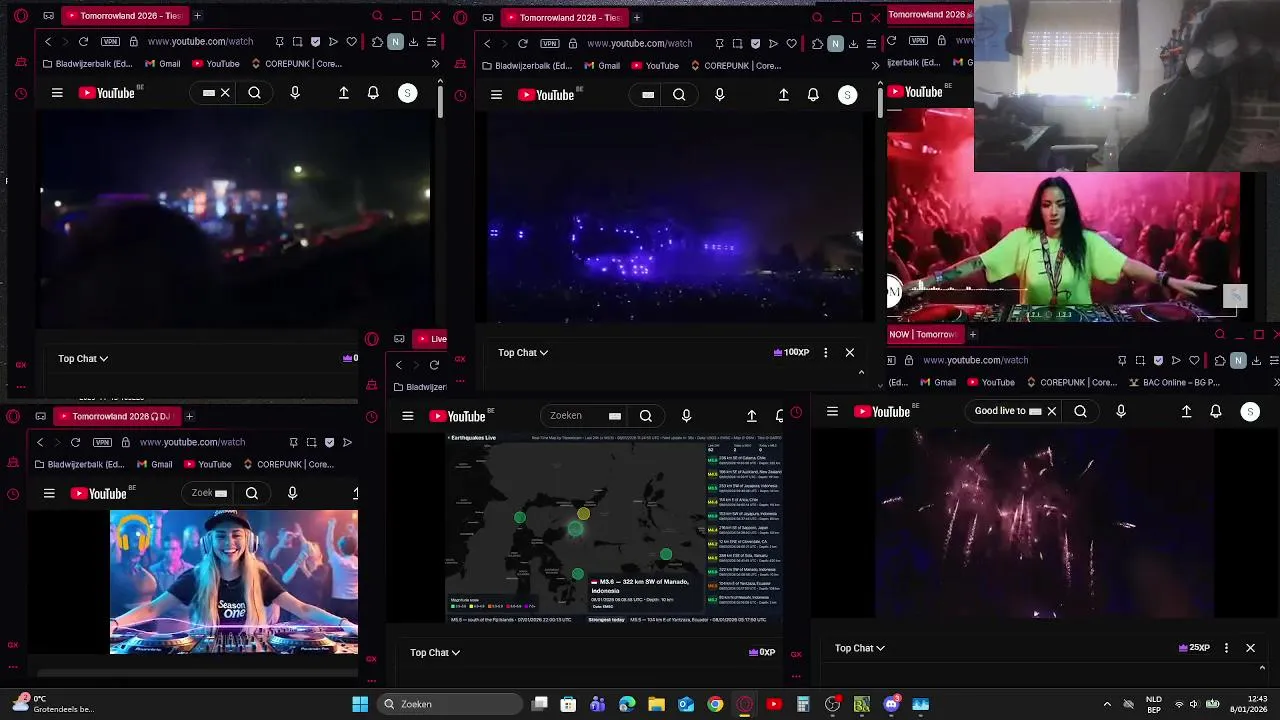Screen dimensions: 1280x720
Task: Open downloads in the top-left window
Action: pyautogui.click(x=413, y=42)
